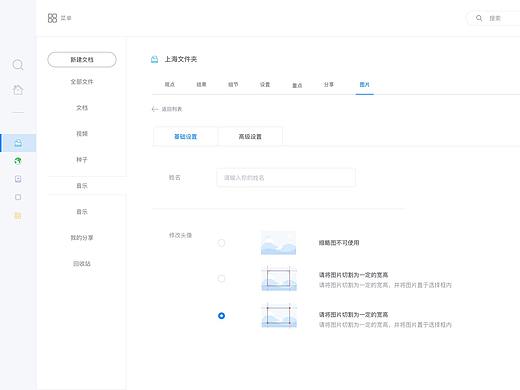
Task: Switch to the 重点 tab
Action: tap(297, 85)
